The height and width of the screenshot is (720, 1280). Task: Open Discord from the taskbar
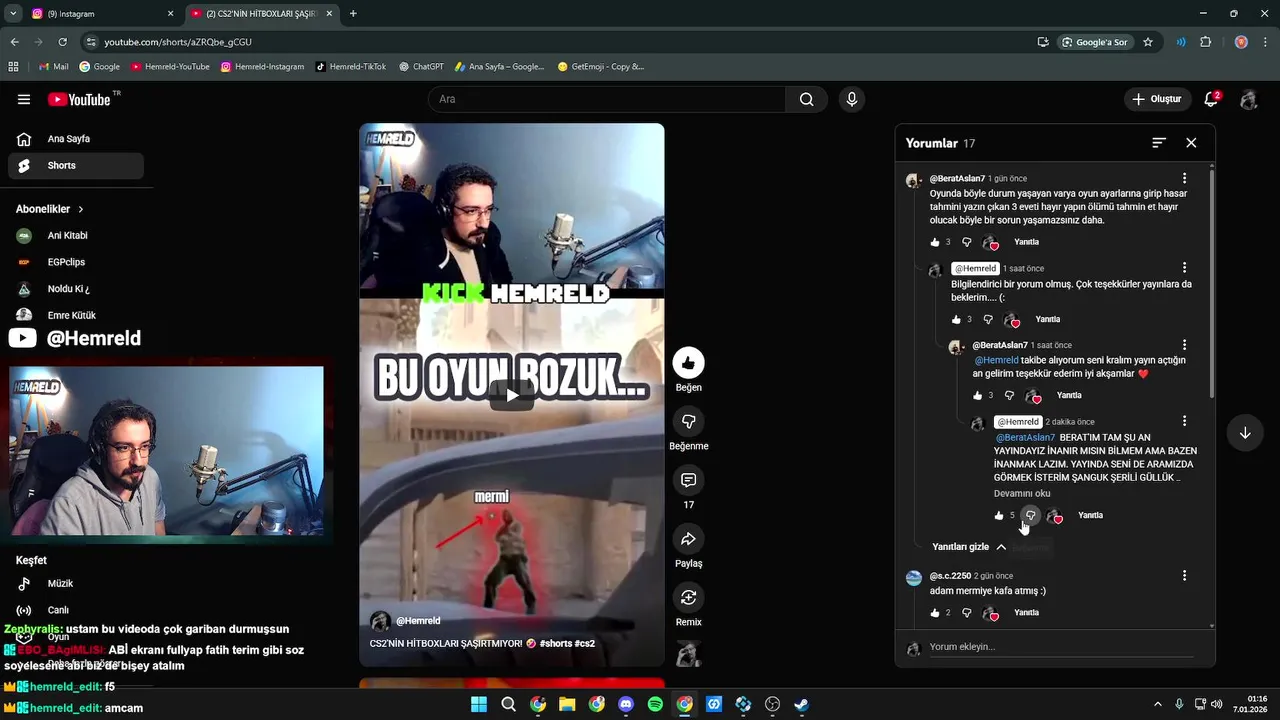click(626, 704)
